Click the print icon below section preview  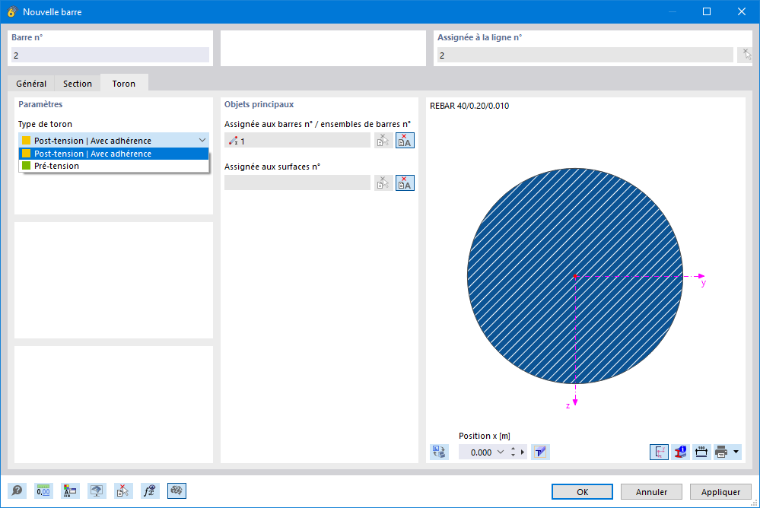pos(721,452)
